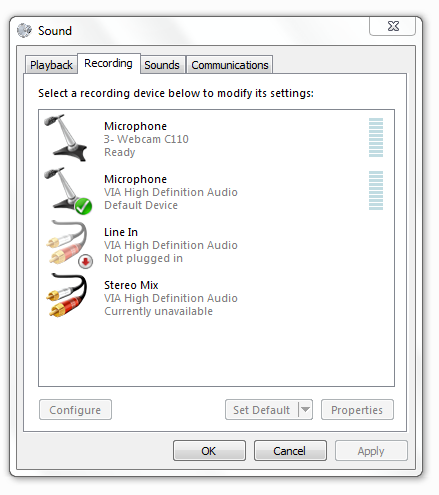The height and width of the screenshot is (495, 439).
Task: Confirm with the OK button
Action: [209, 451]
